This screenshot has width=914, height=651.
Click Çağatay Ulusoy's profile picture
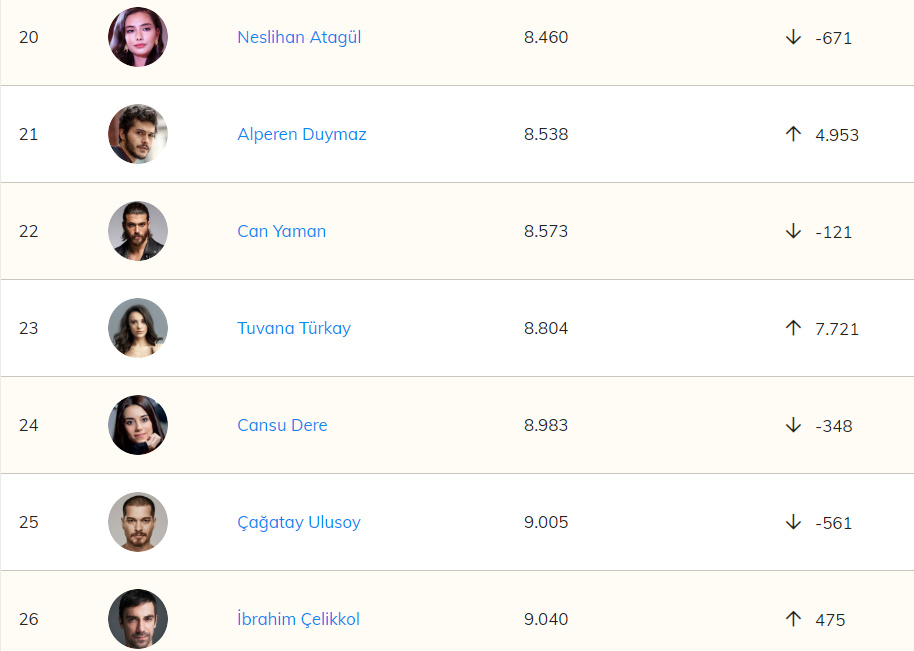[138, 522]
